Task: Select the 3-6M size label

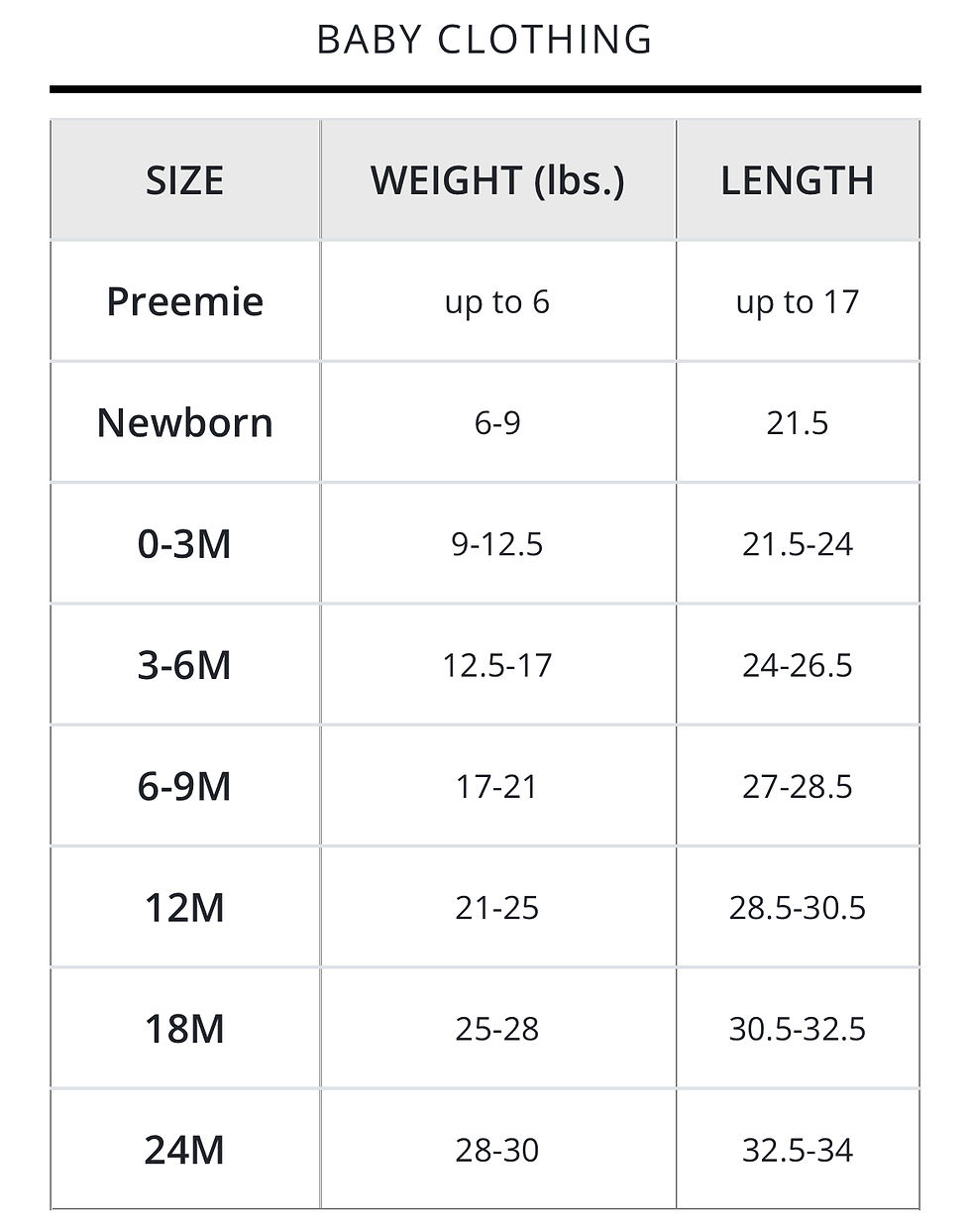Action: [x=184, y=665]
